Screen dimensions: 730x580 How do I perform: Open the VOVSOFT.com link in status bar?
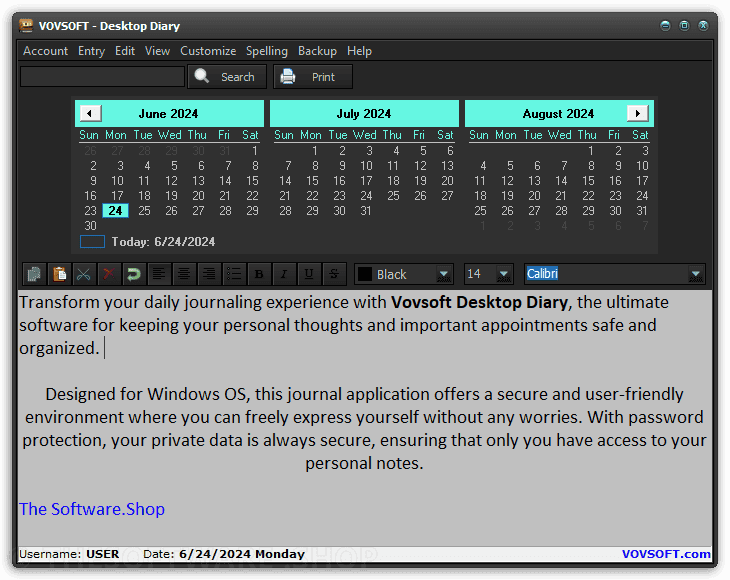(x=666, y=554)
